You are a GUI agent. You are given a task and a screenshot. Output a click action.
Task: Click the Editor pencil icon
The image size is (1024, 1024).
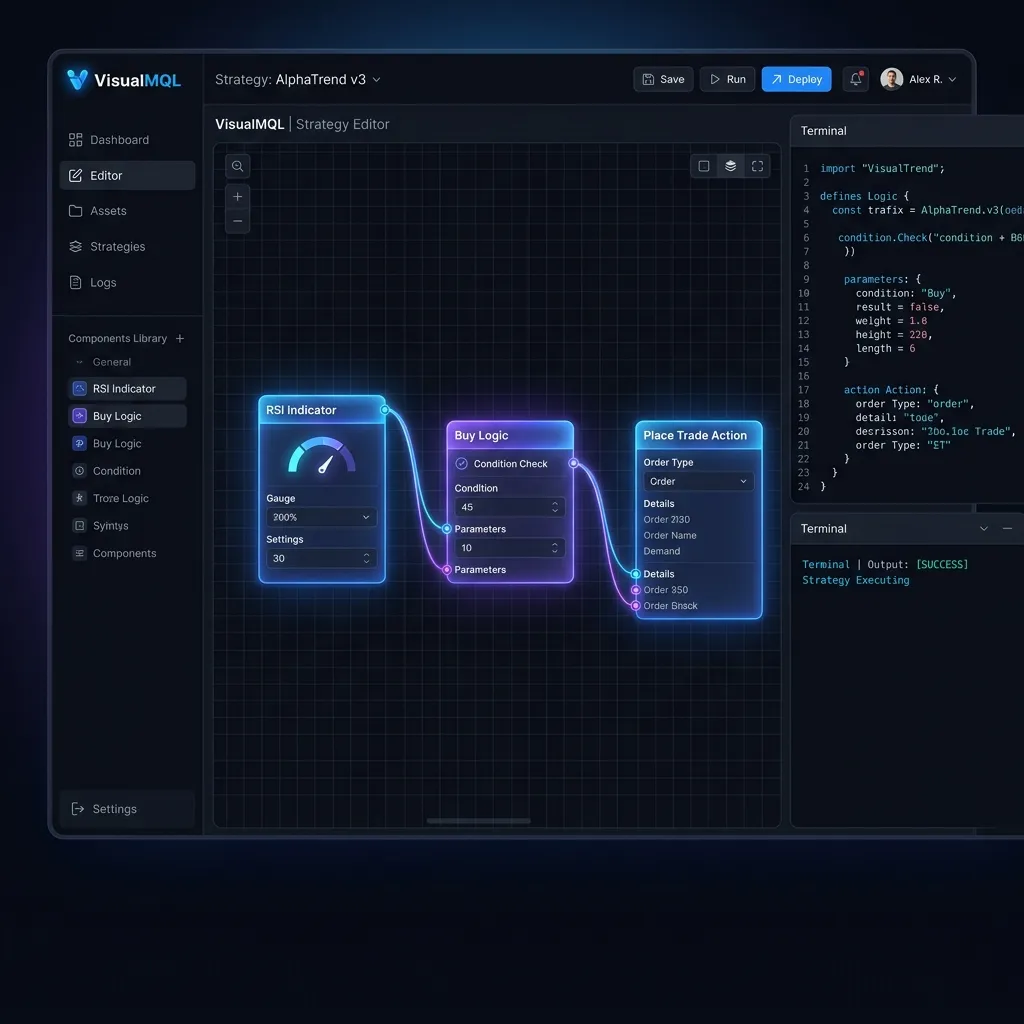coord(76,175)
